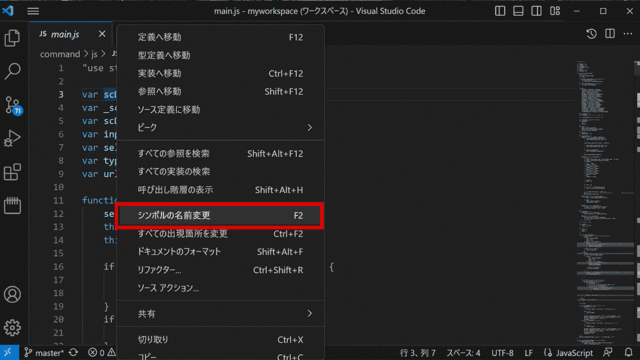Close the main.js tab
640x360 pixels.
(102, 34)
